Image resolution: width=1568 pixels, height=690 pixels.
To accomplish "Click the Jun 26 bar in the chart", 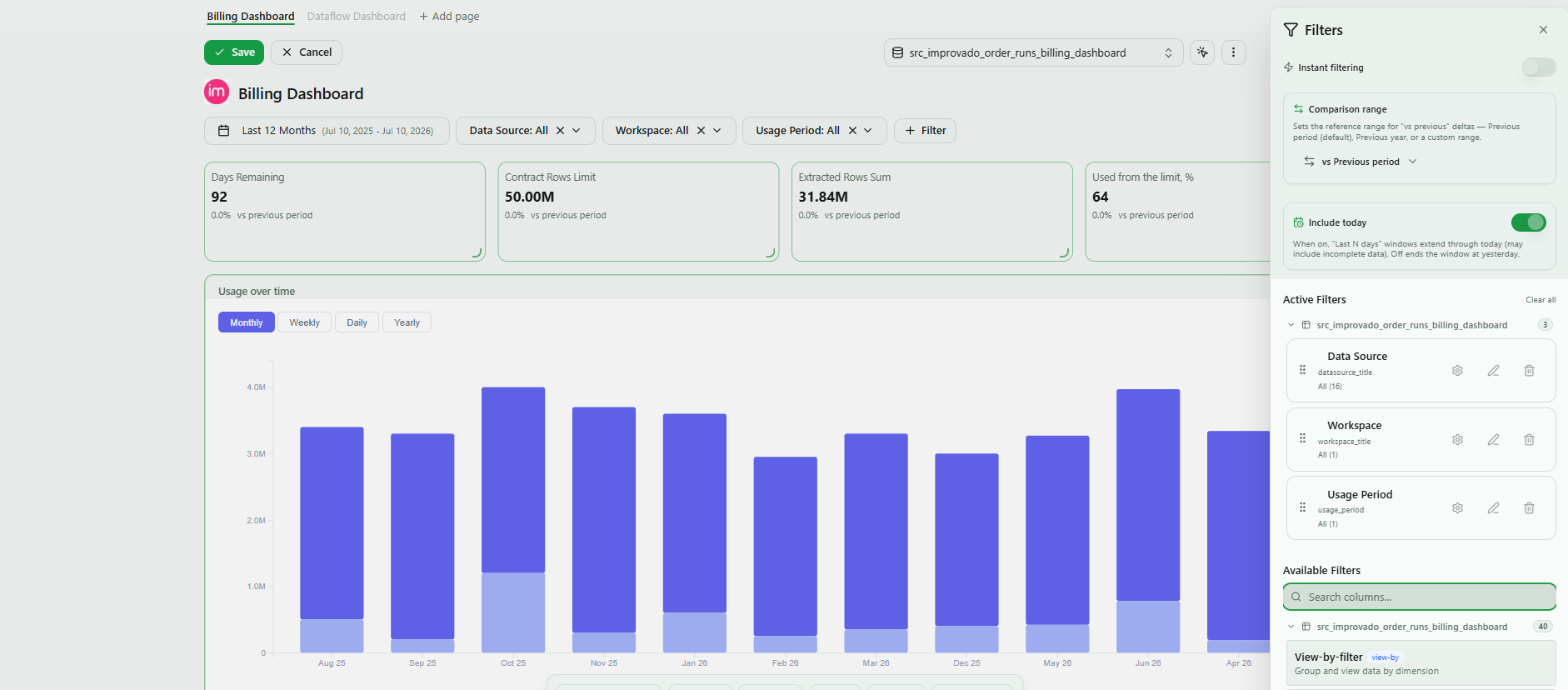I will (x=1148, y=521).
